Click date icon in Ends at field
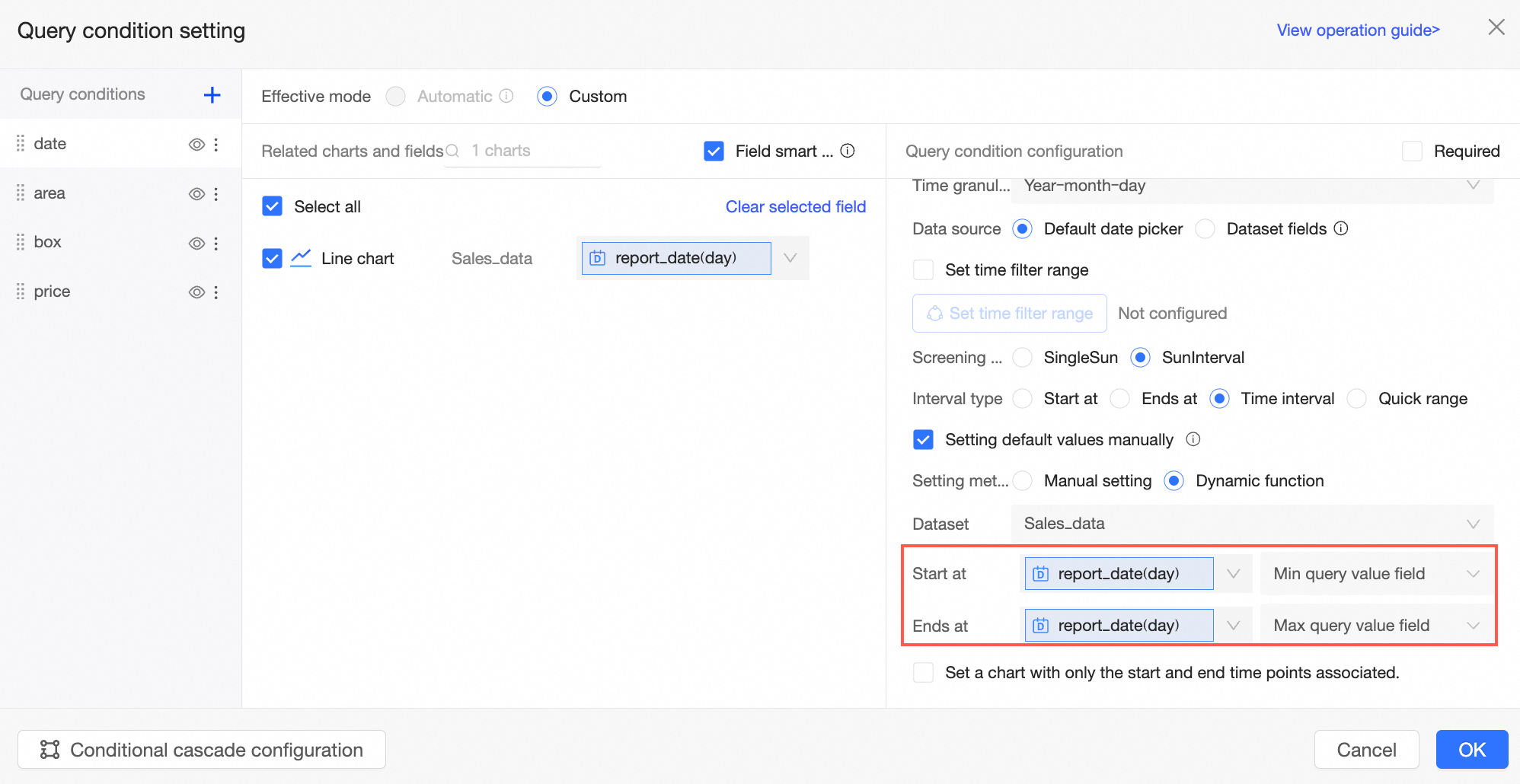This screenshot has width=1520, height=784. coord(1040,626)
